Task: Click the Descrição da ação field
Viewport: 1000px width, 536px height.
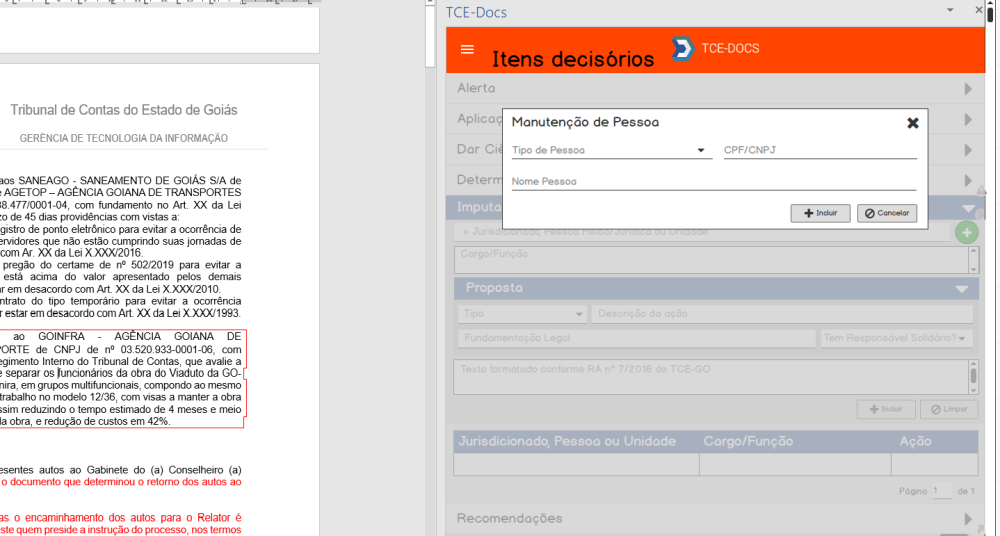Action: [782, 313]
